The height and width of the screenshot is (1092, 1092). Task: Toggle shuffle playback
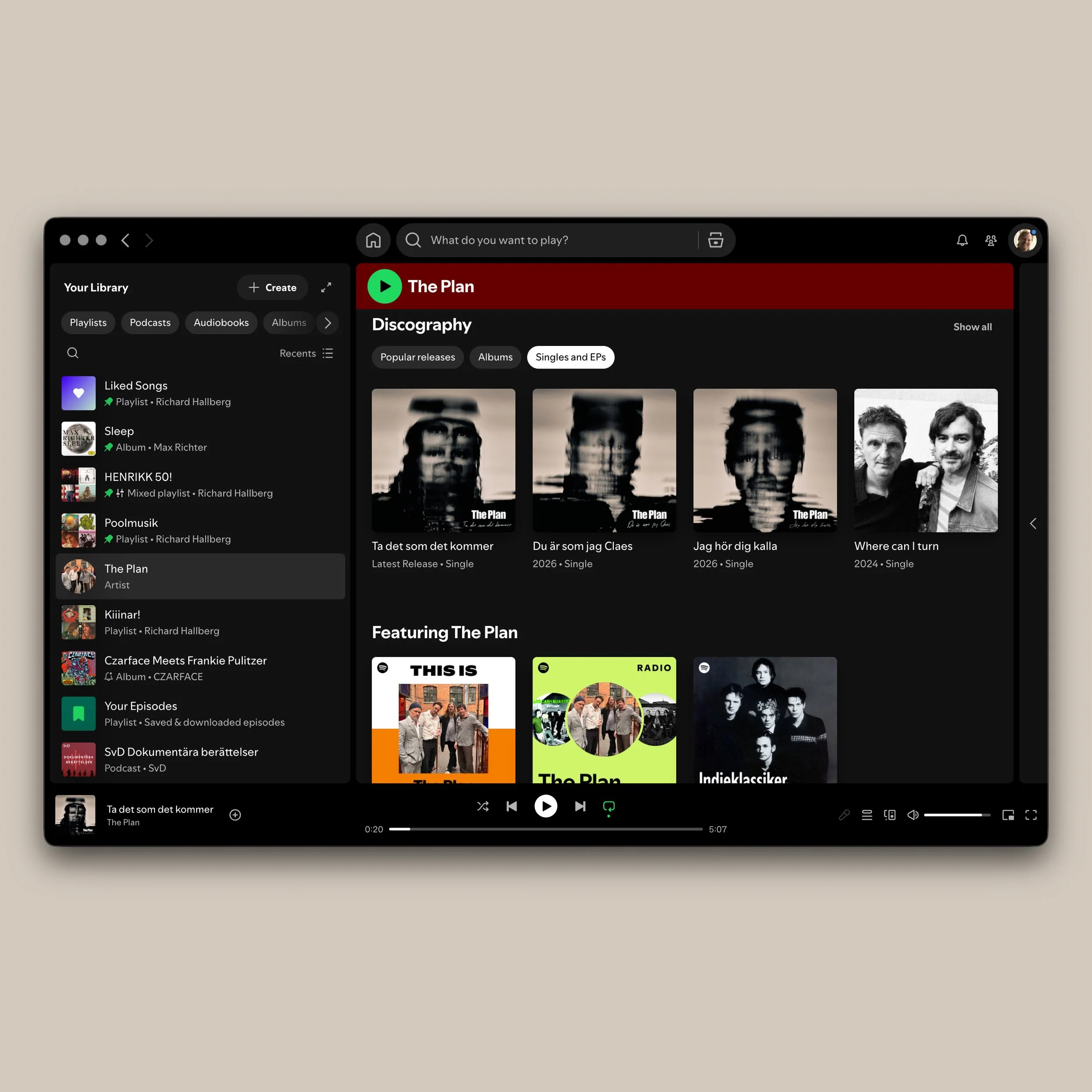click(483, 806)
